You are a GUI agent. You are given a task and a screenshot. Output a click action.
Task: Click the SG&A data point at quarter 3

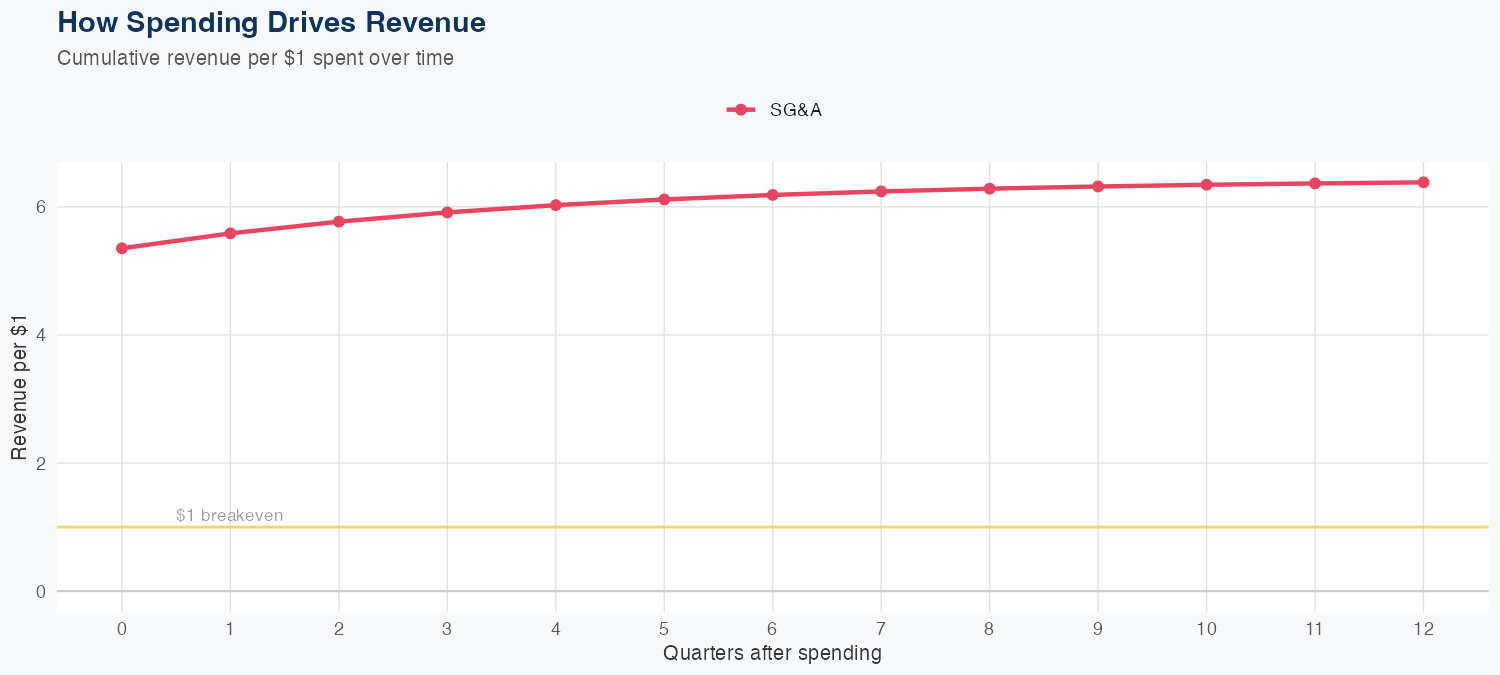click(x=447, y=212)
